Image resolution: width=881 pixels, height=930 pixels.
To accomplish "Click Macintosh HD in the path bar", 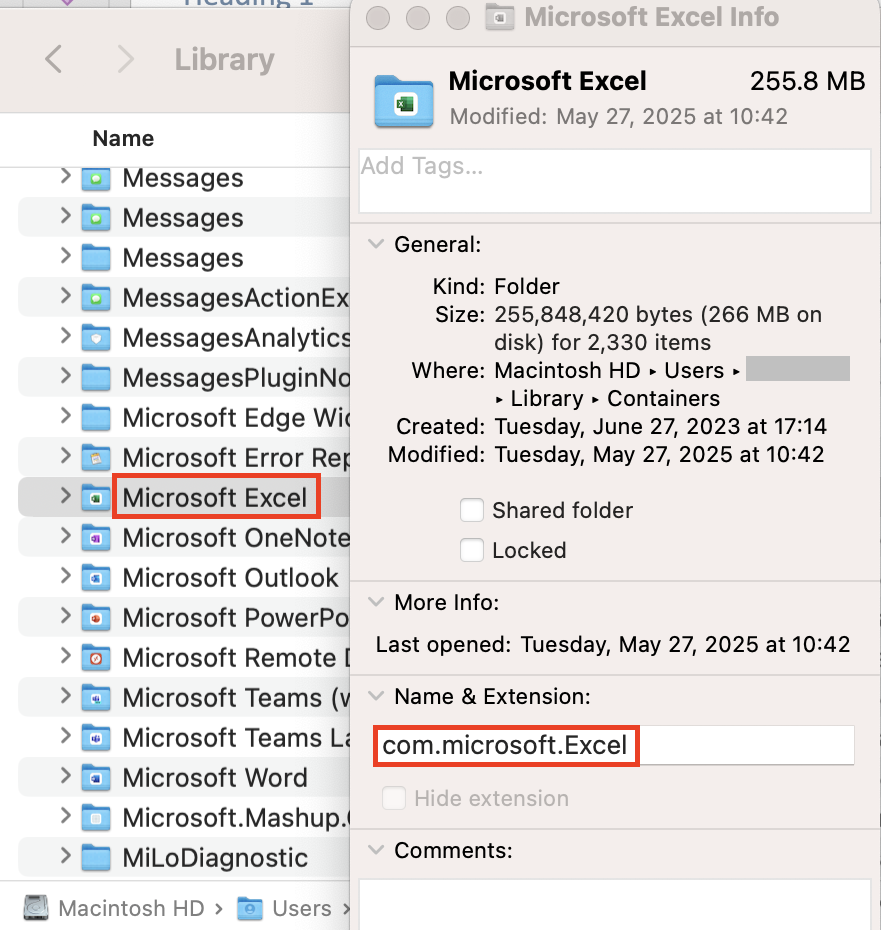I will pyautogui.click(x=131, y=908).
